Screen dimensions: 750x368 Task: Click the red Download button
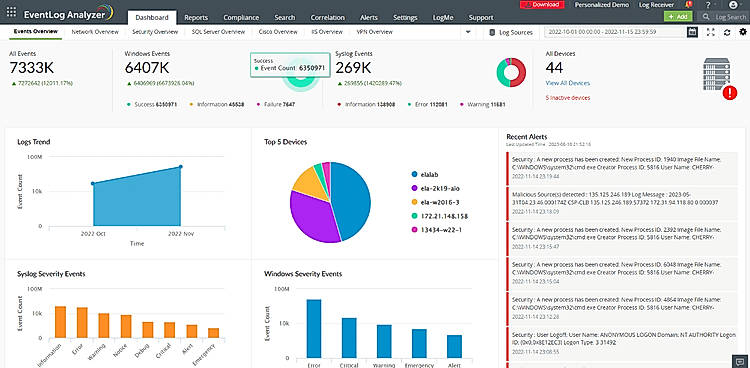542,5
